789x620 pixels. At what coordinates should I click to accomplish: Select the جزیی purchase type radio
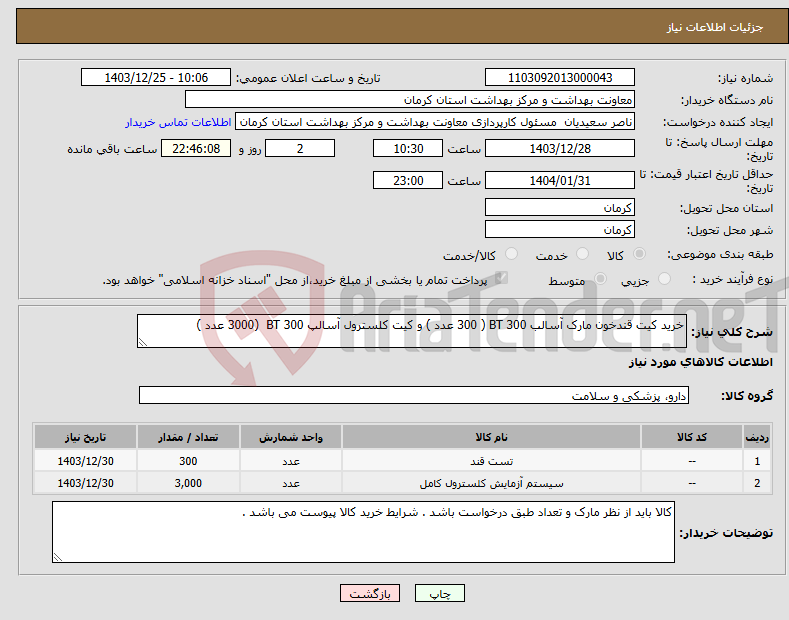point(664,278)
